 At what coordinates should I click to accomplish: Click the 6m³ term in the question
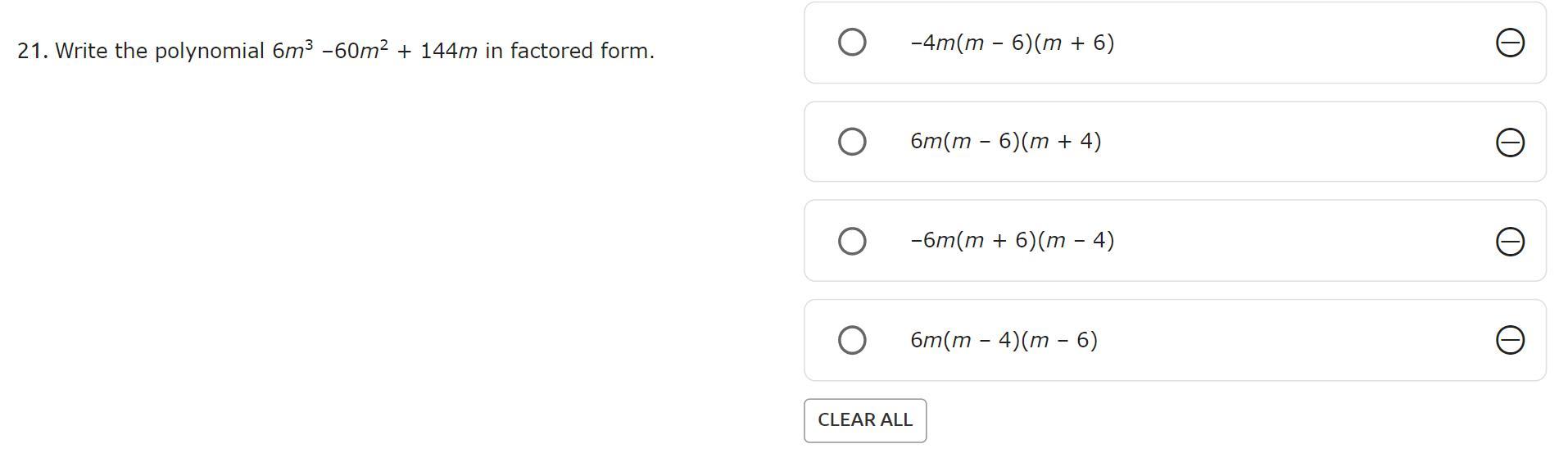click(x=292, y=51)
